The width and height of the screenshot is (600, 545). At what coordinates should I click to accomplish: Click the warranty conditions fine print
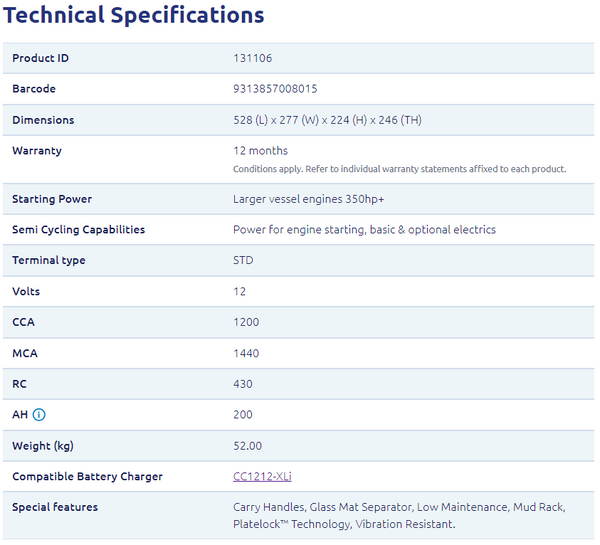coord(399,169)
